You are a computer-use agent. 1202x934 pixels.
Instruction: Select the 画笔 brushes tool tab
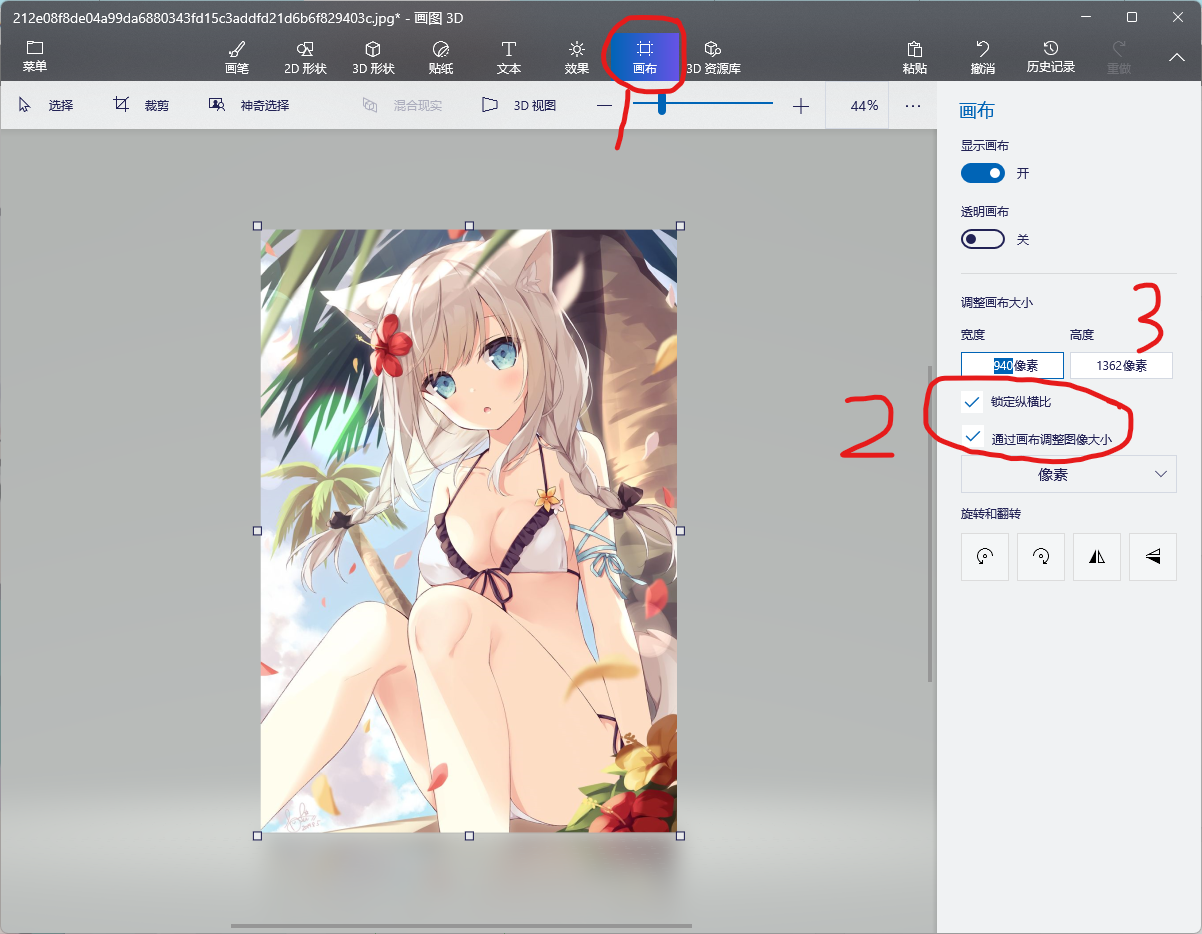click(x=237, y=58)
